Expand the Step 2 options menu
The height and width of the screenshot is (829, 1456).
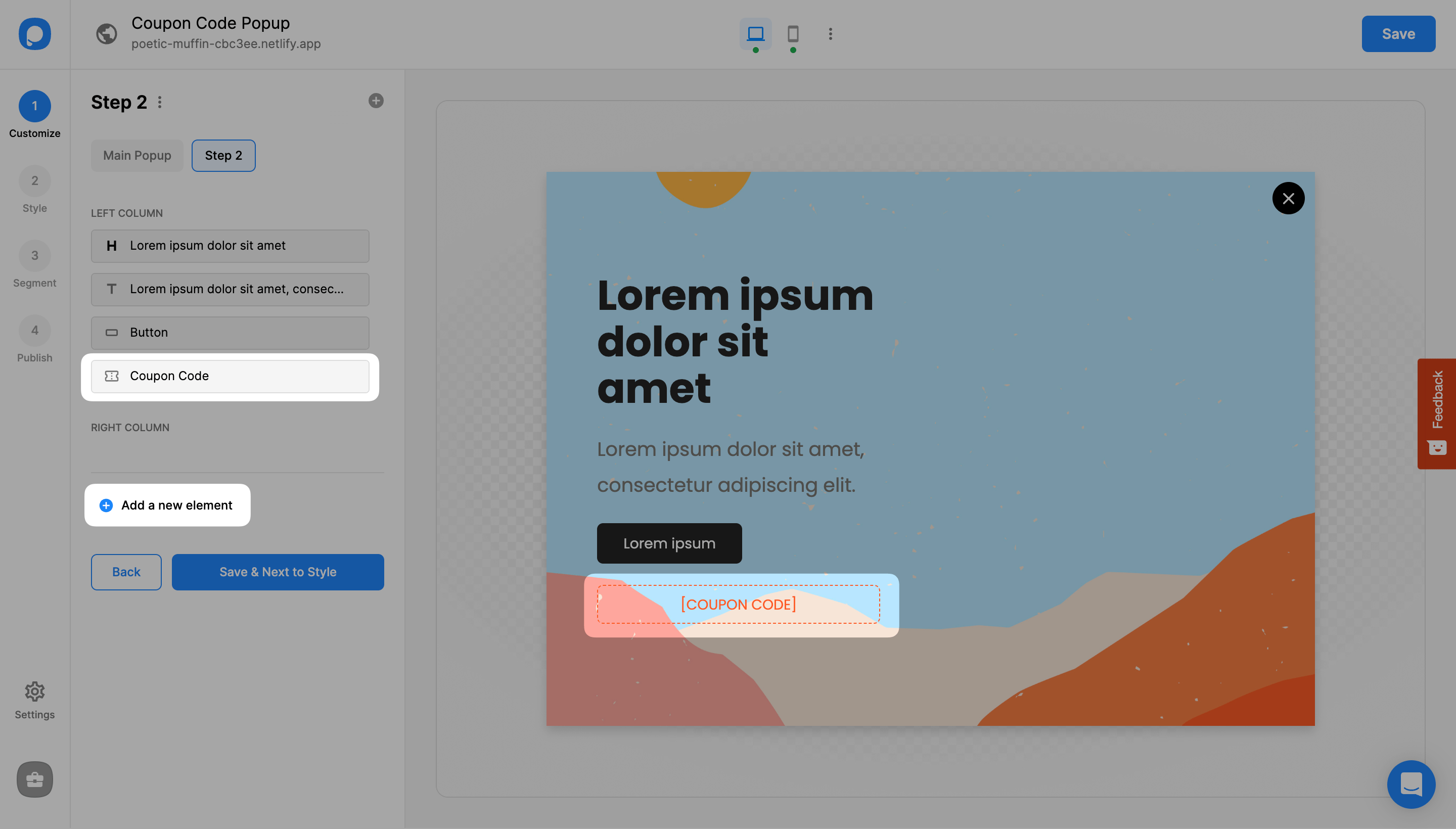click(x=159, y=101)
